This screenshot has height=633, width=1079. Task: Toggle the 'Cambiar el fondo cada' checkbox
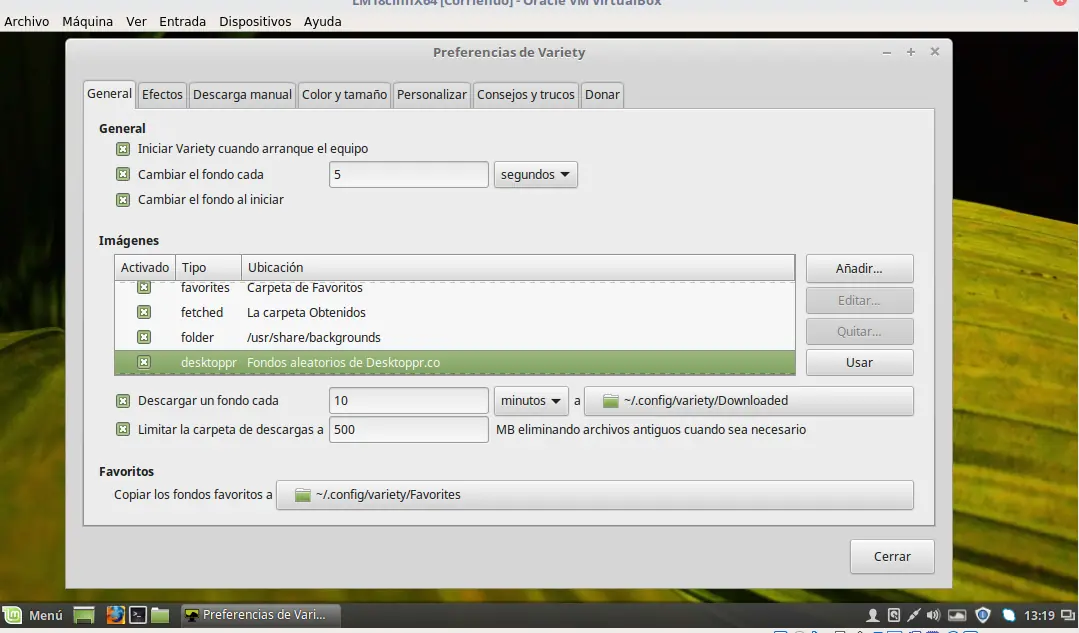click(122, 174)
